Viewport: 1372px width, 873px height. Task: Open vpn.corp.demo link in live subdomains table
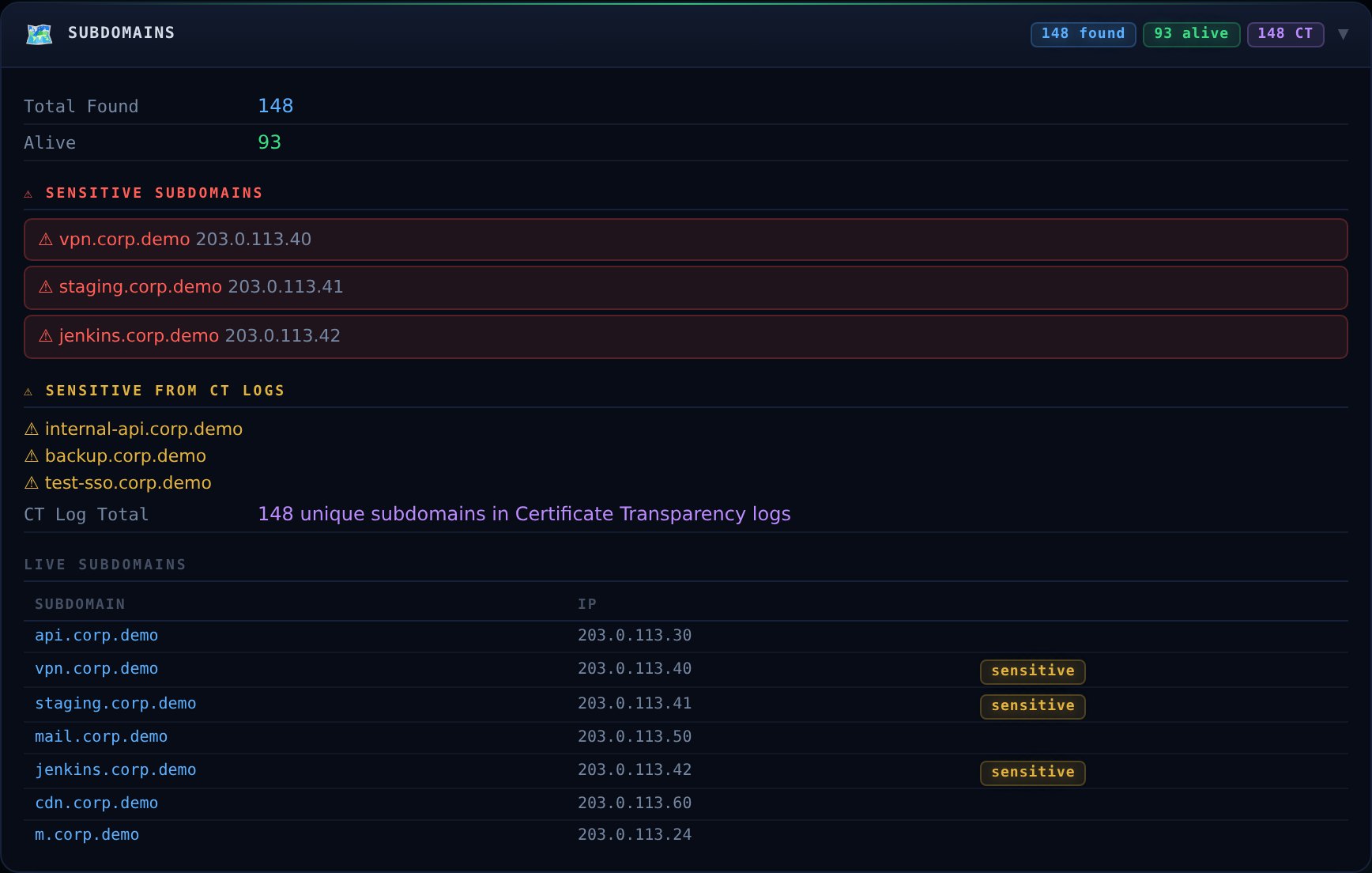96,669
